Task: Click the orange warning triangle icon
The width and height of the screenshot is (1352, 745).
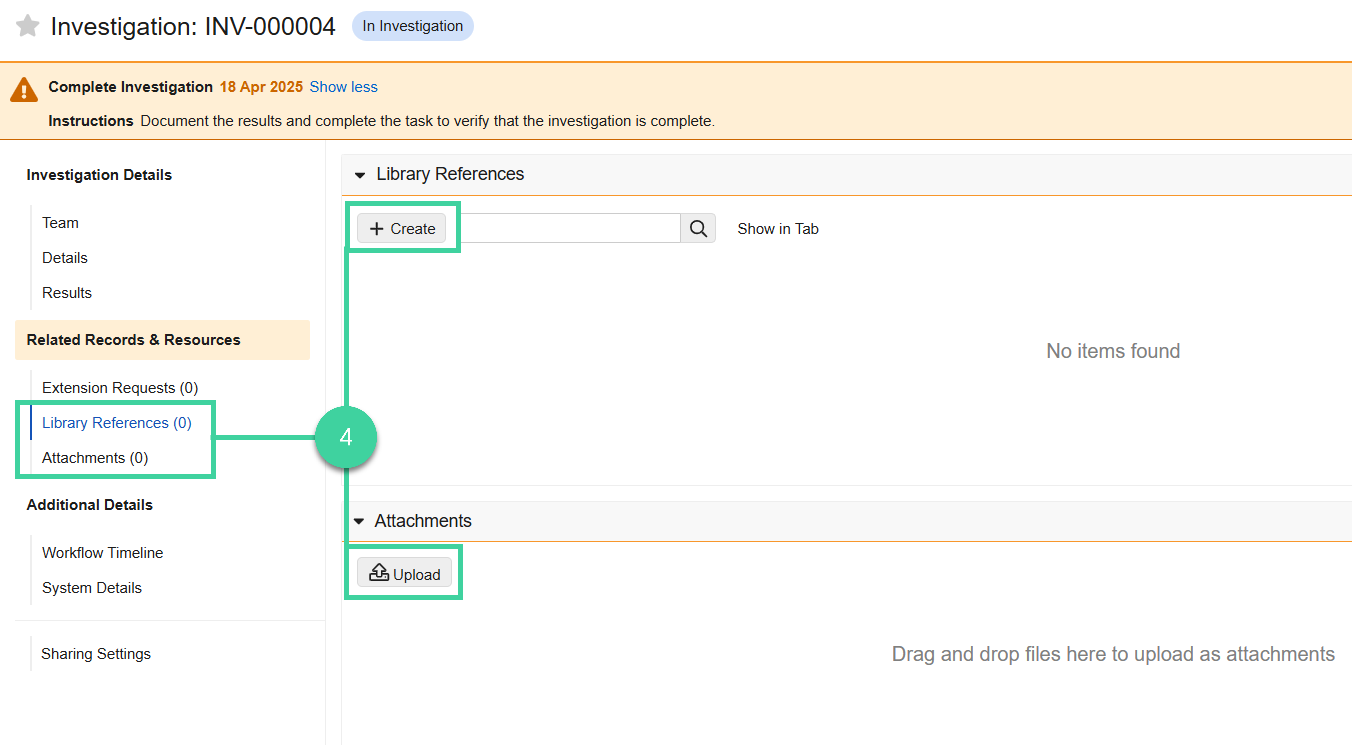Action: 24,89
